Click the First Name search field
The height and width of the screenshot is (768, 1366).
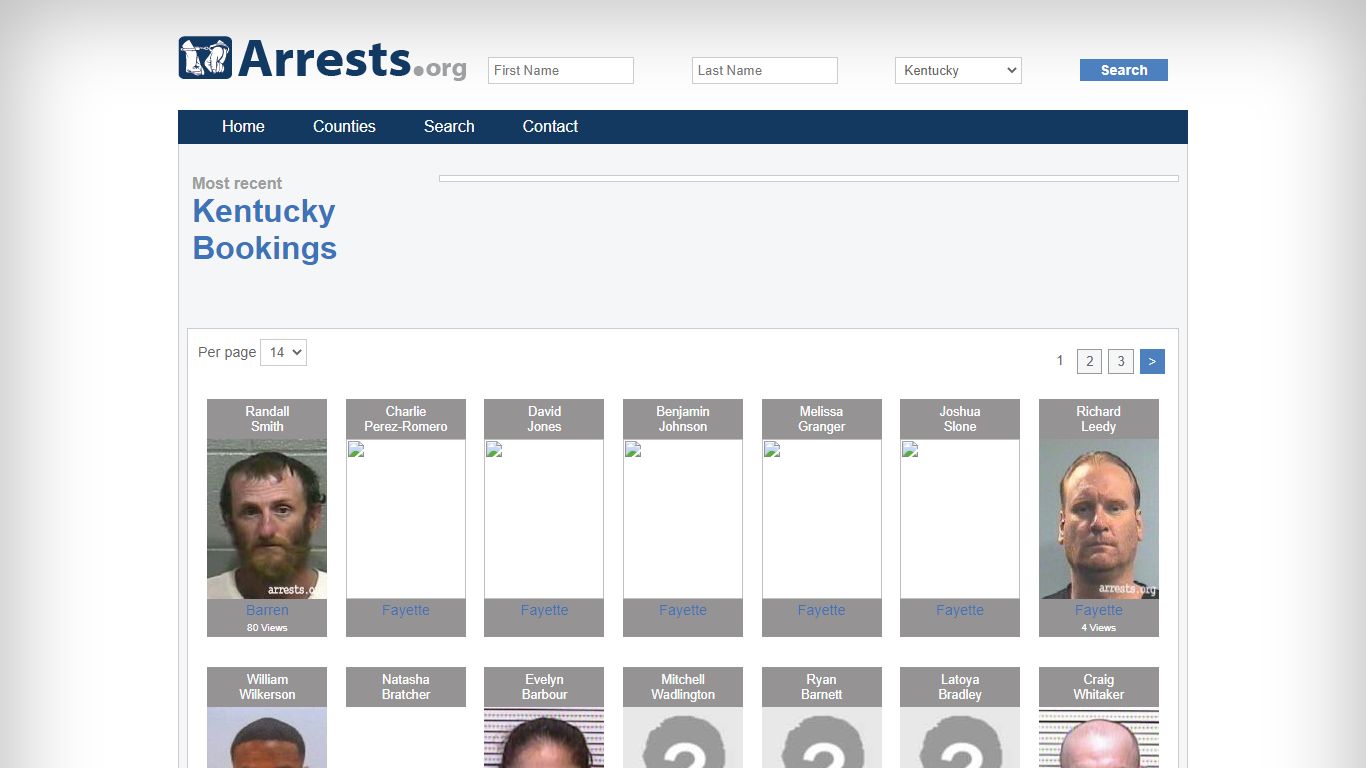[x=561, y=70]
